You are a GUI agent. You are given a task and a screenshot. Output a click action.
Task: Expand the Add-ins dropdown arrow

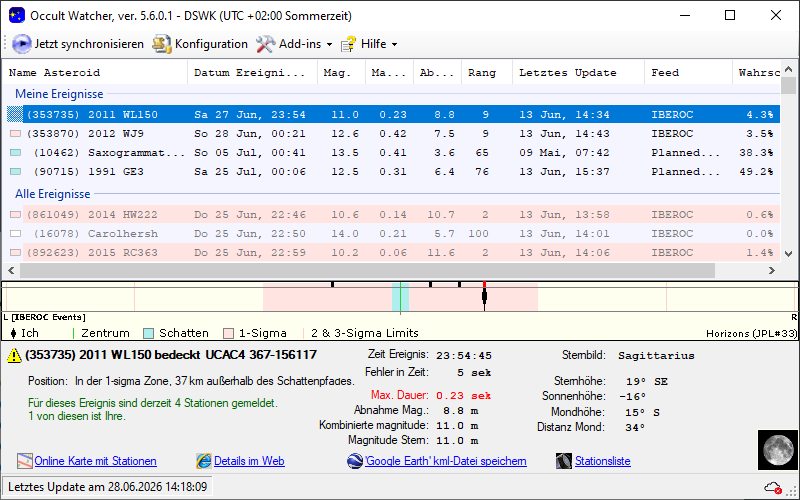point(329,45)
